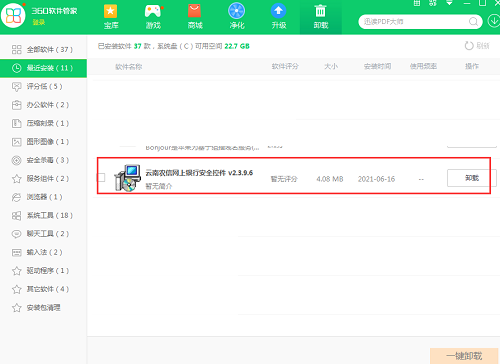Click the download manager arrow icon

(494, 21)
